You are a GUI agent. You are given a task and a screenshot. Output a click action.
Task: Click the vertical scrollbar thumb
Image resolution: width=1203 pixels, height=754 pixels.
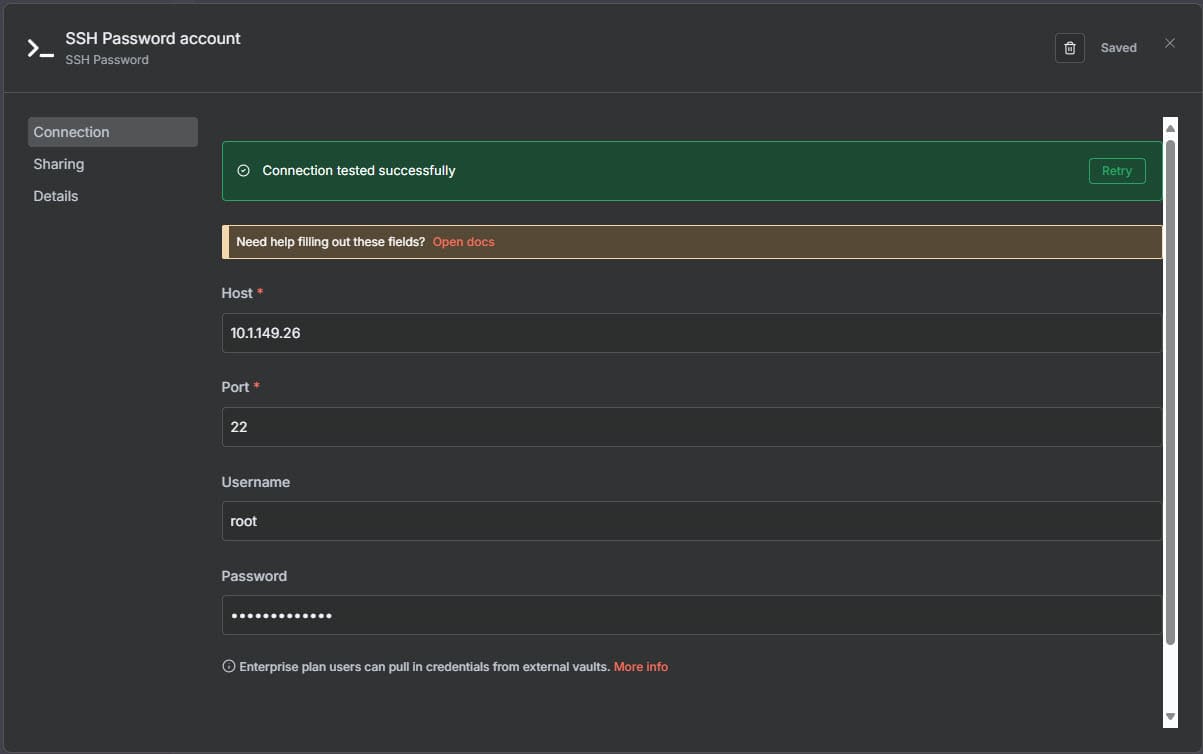tap(1170, 390)
